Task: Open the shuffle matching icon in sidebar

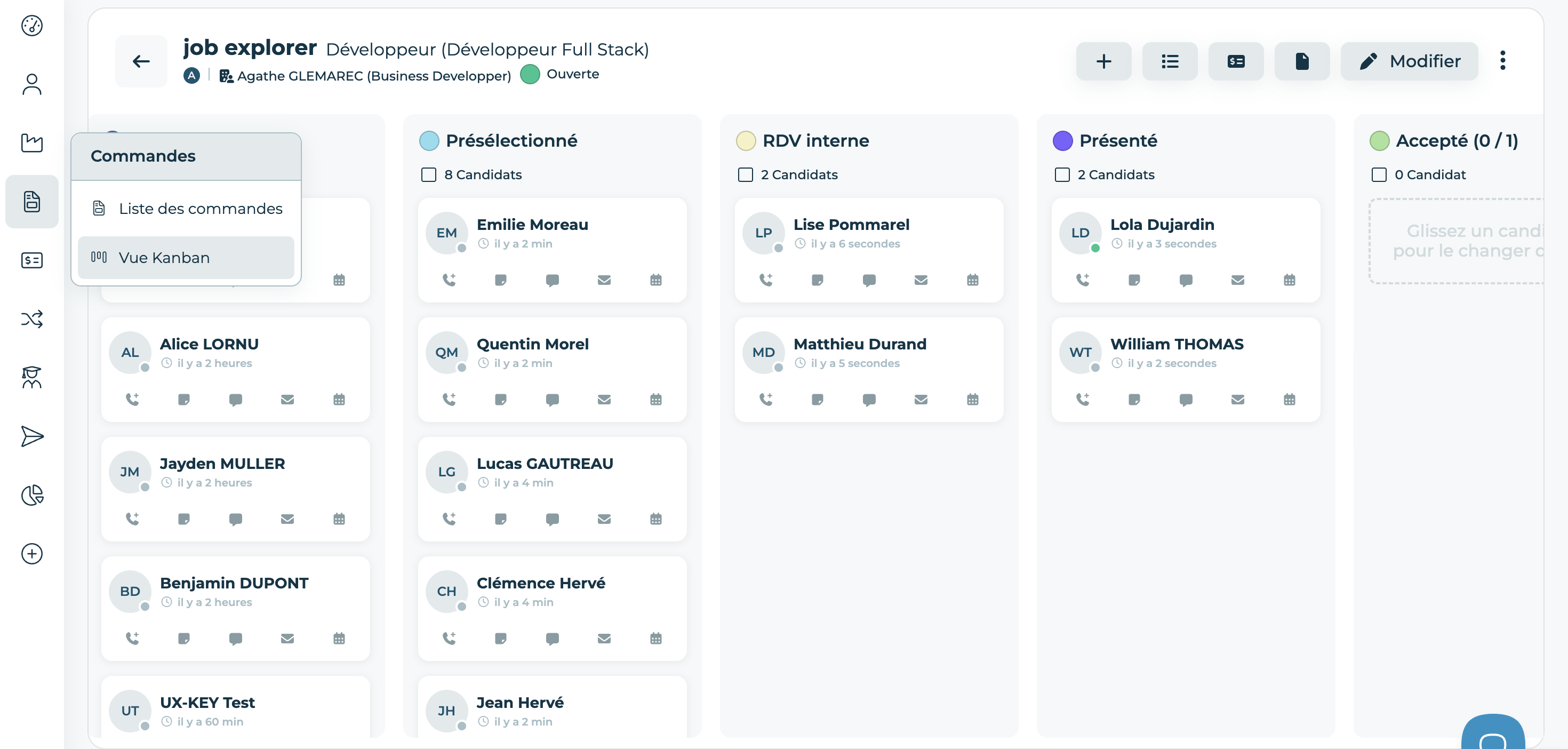Action: (31, 319)
